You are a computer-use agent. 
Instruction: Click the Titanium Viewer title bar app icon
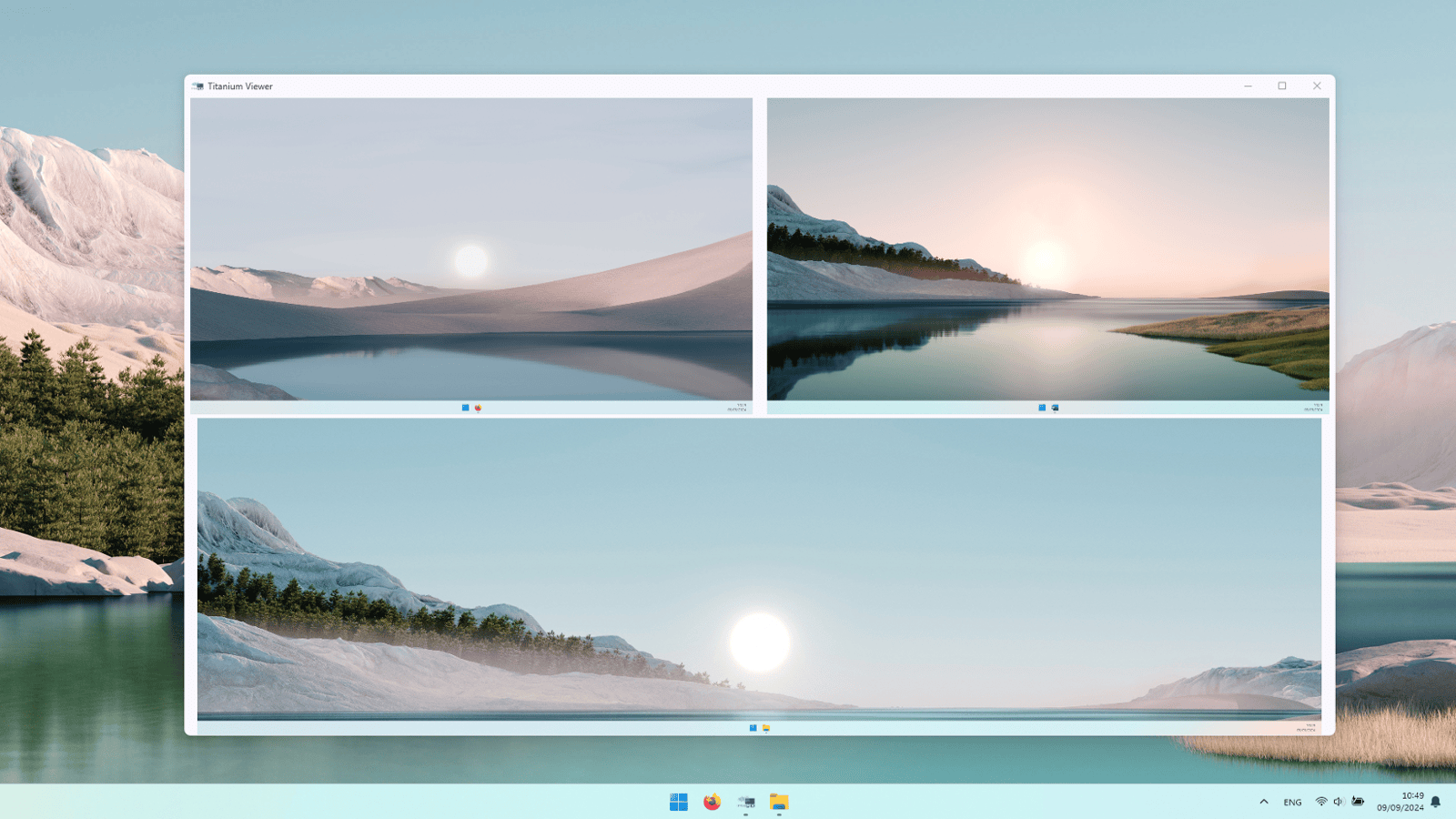pyautogui.click(x=197, y=86)
